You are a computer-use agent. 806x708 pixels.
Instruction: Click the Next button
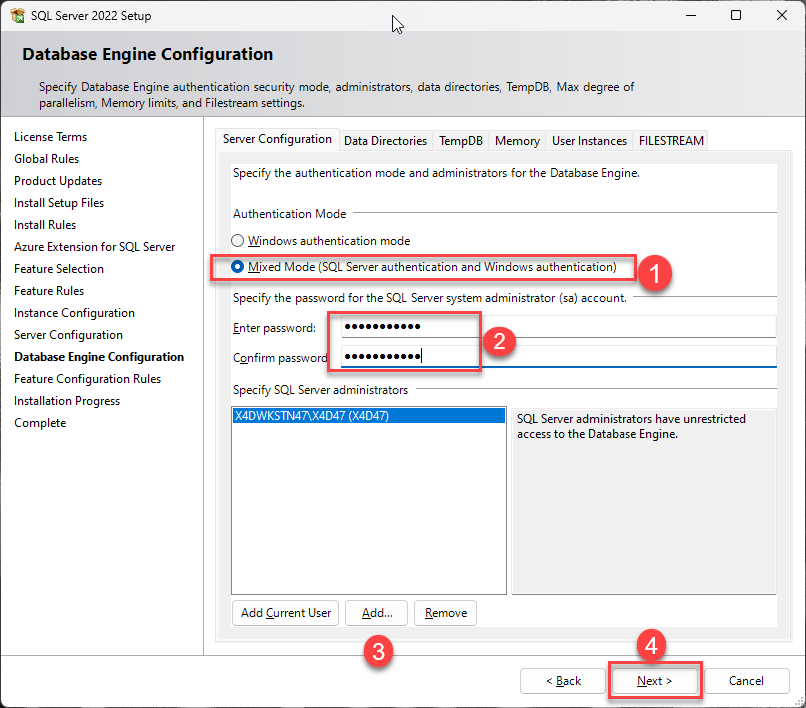pos(655,681)
